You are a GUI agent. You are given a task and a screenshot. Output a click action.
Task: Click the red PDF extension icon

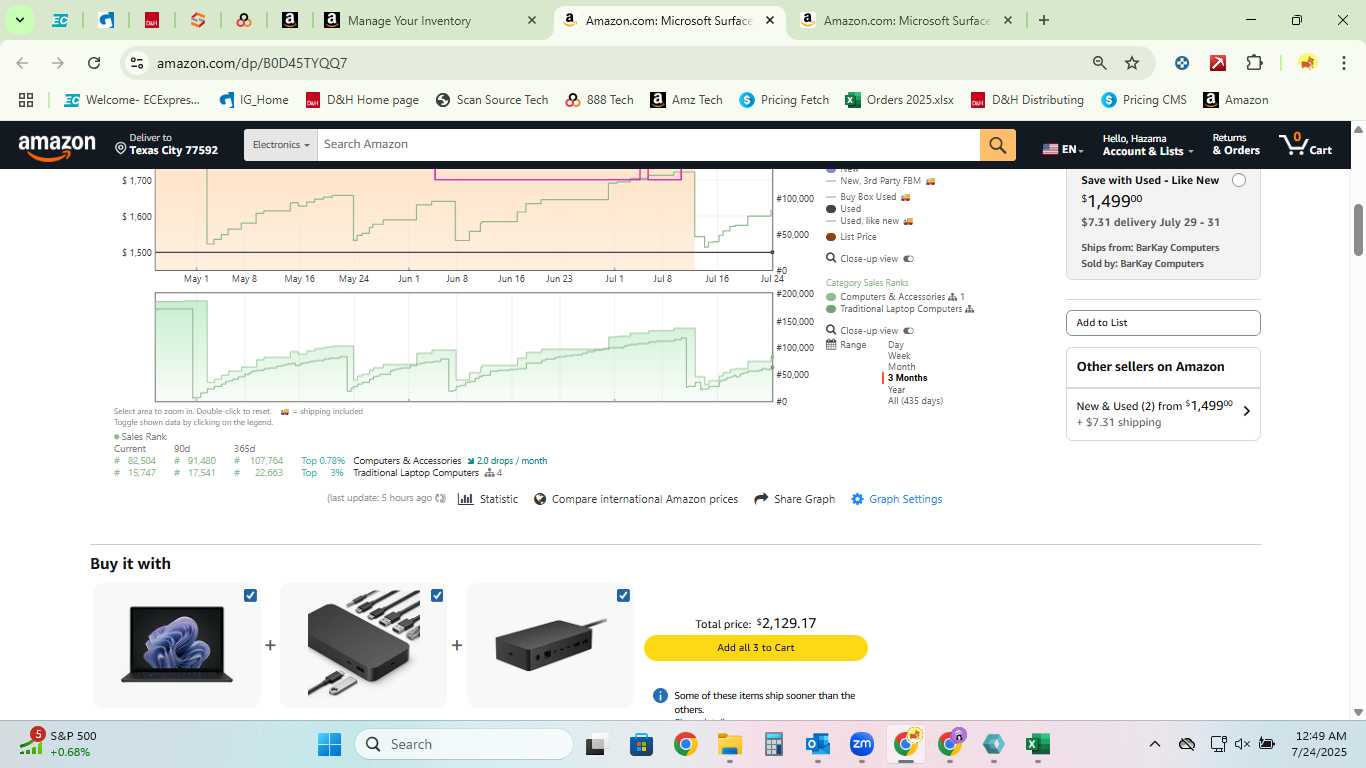[x=1218, y=63]
